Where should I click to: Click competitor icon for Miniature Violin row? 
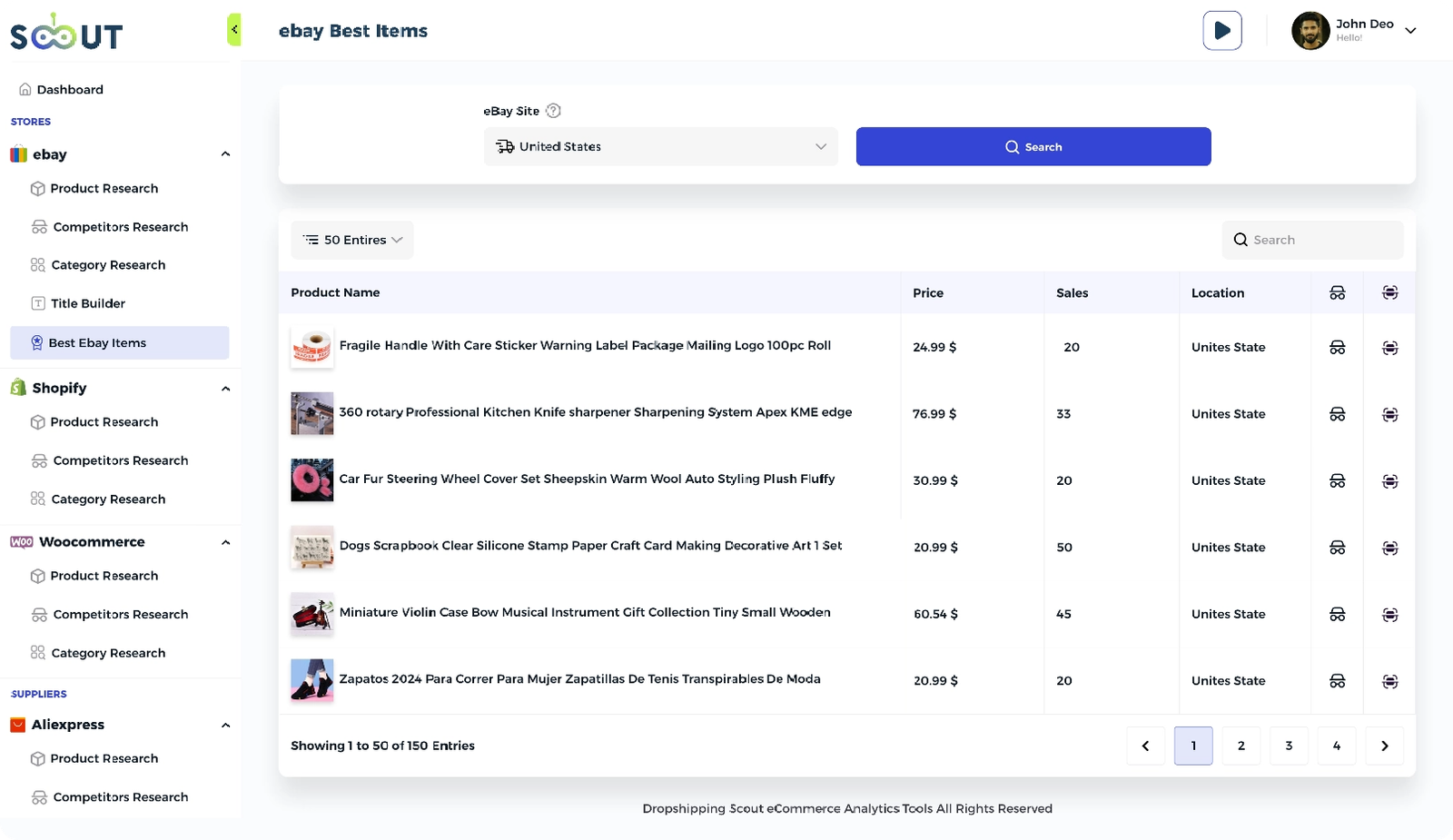tap(1337, 614)
